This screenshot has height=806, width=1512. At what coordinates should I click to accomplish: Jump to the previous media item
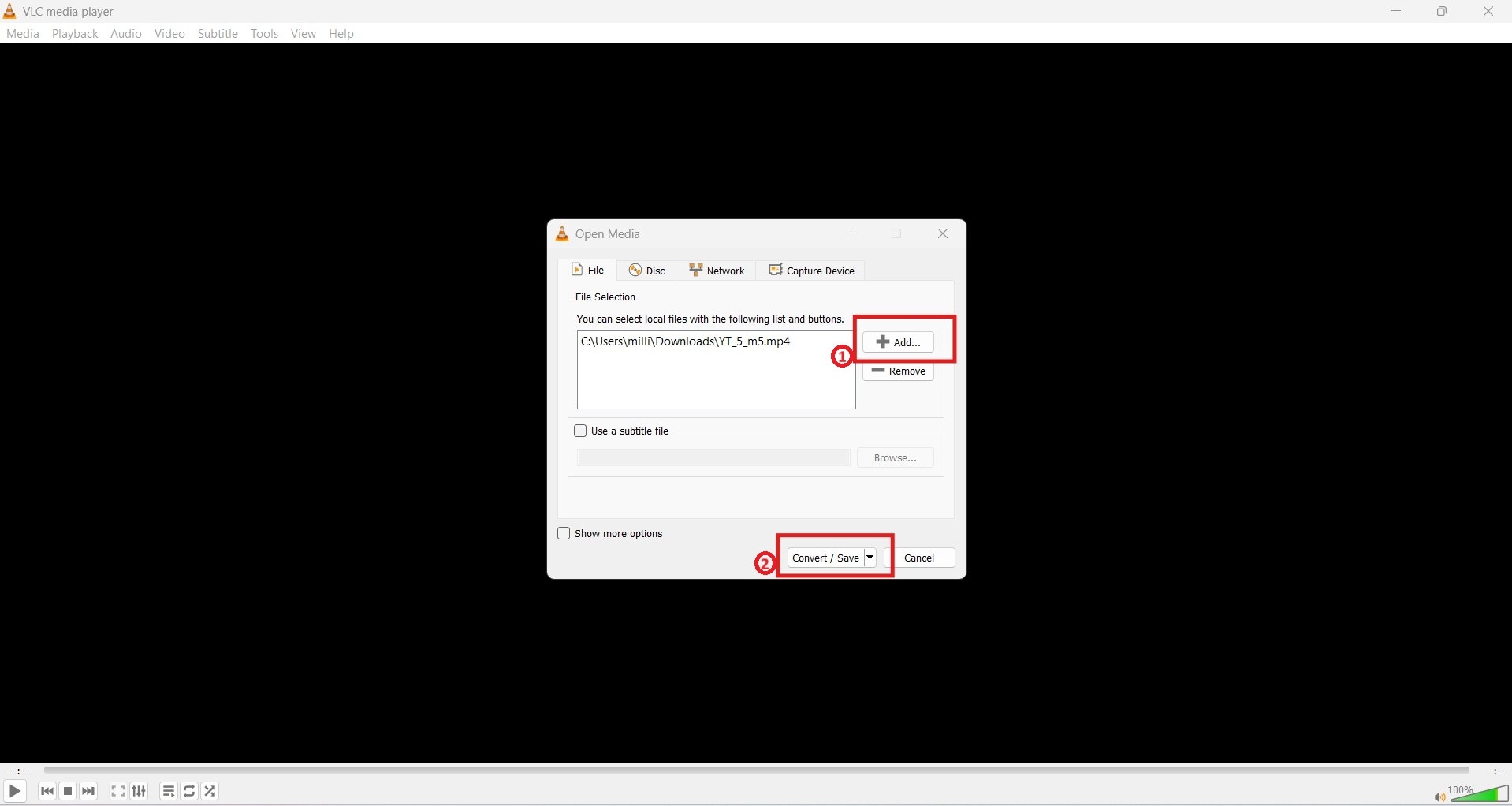coord(47,791)
